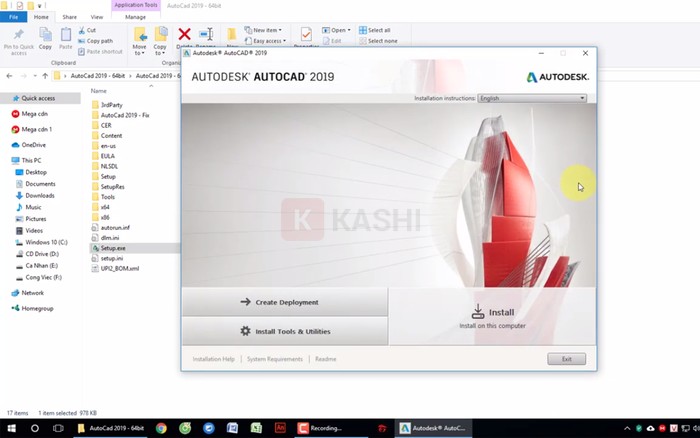Open the Open dropdown in ribbon
Viewport: 700px width, 438px height.
336,30
